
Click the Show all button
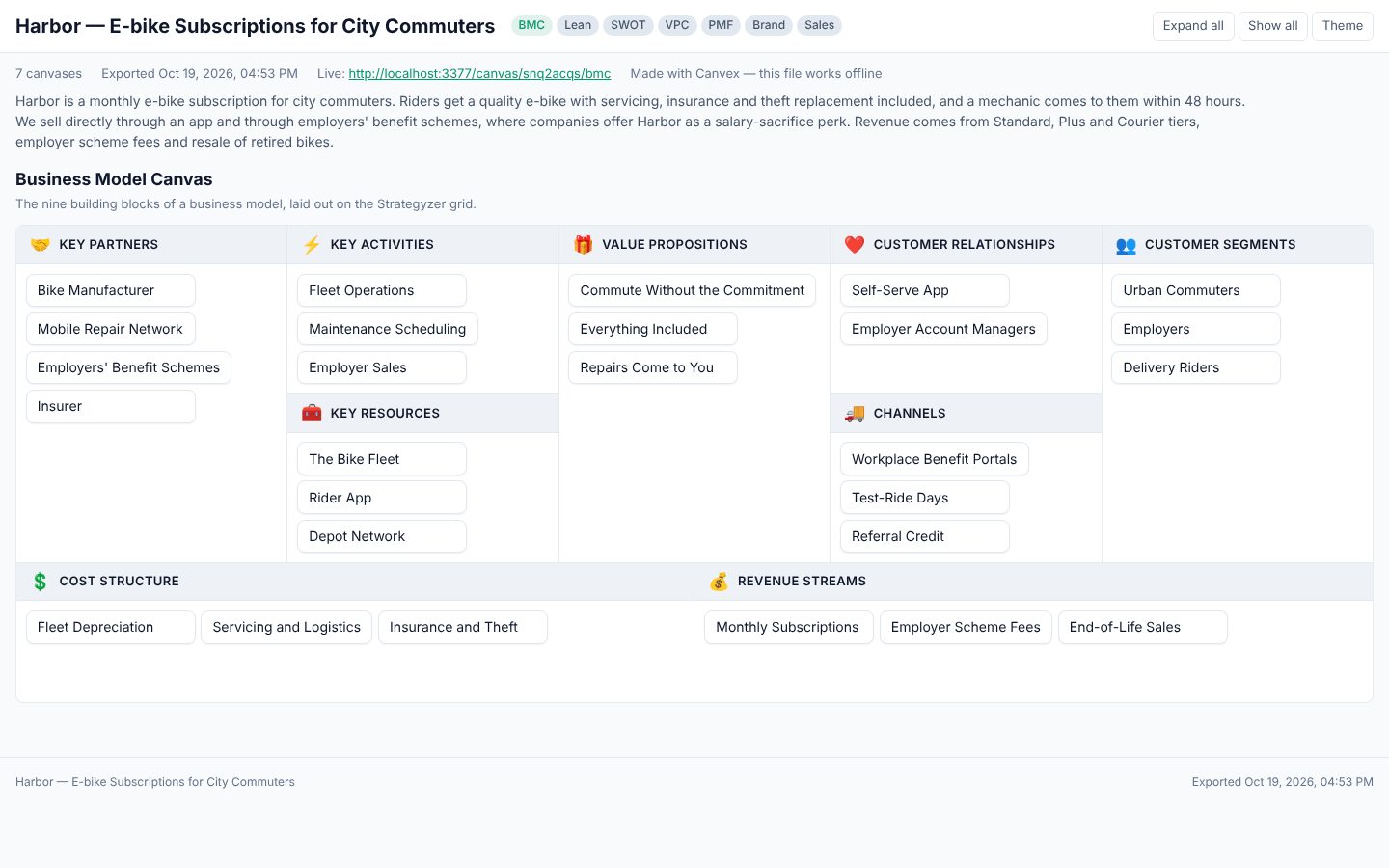[1273, 26]
